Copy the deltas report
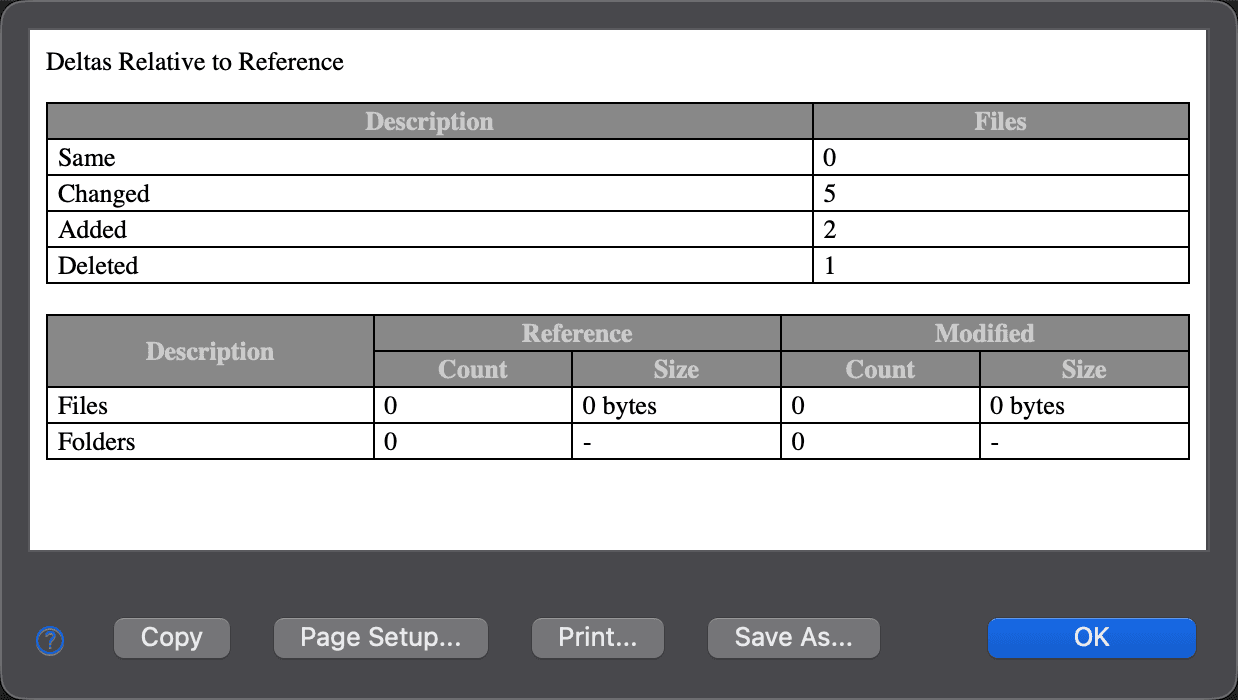The image size is (1238, 700). tap(172, 638)
